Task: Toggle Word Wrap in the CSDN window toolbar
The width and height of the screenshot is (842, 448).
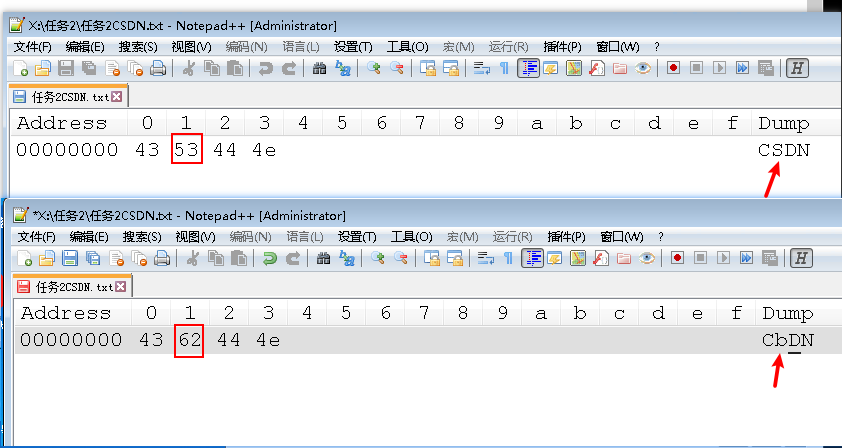Action: [482, 68]
